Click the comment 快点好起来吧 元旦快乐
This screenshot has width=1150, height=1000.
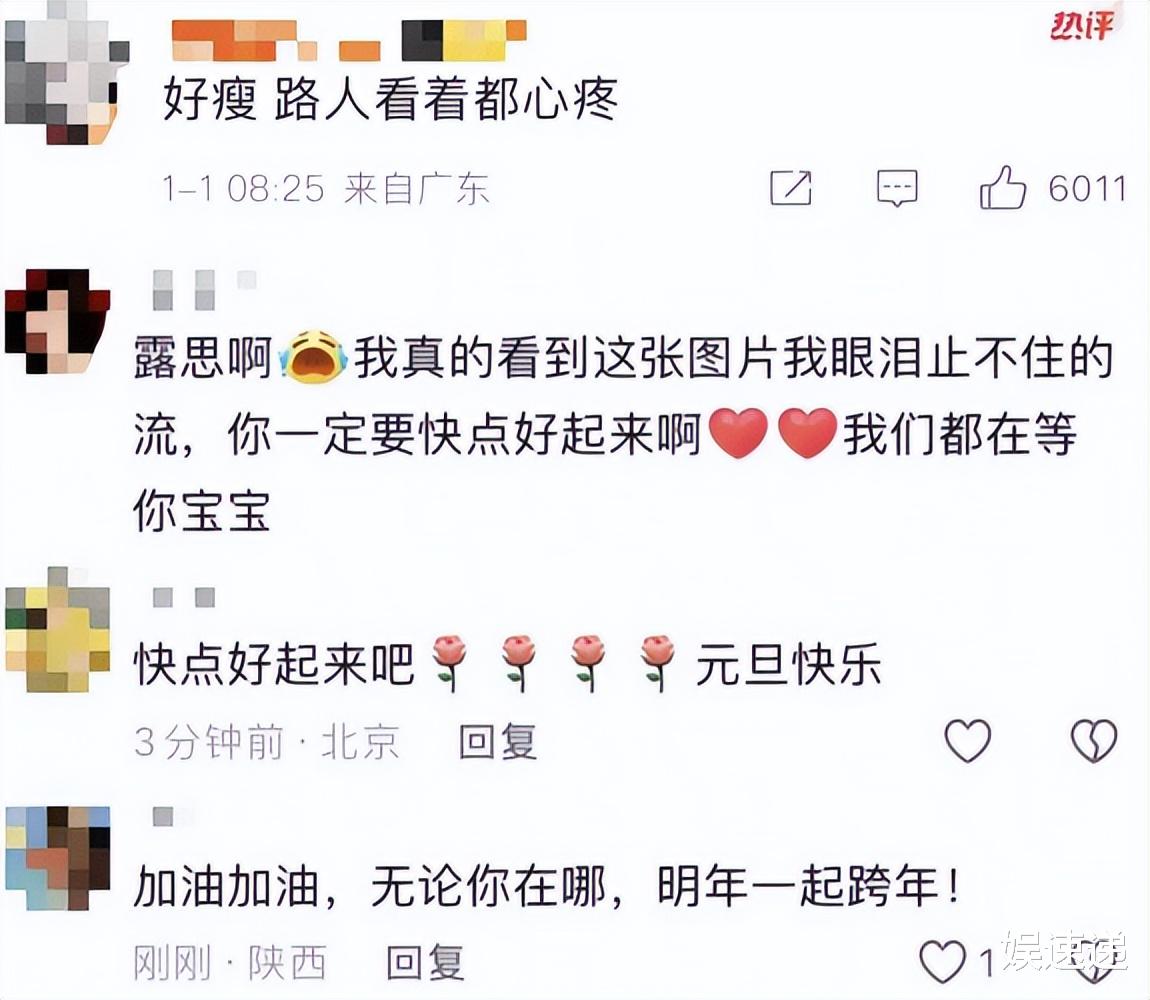coord(507,665)
